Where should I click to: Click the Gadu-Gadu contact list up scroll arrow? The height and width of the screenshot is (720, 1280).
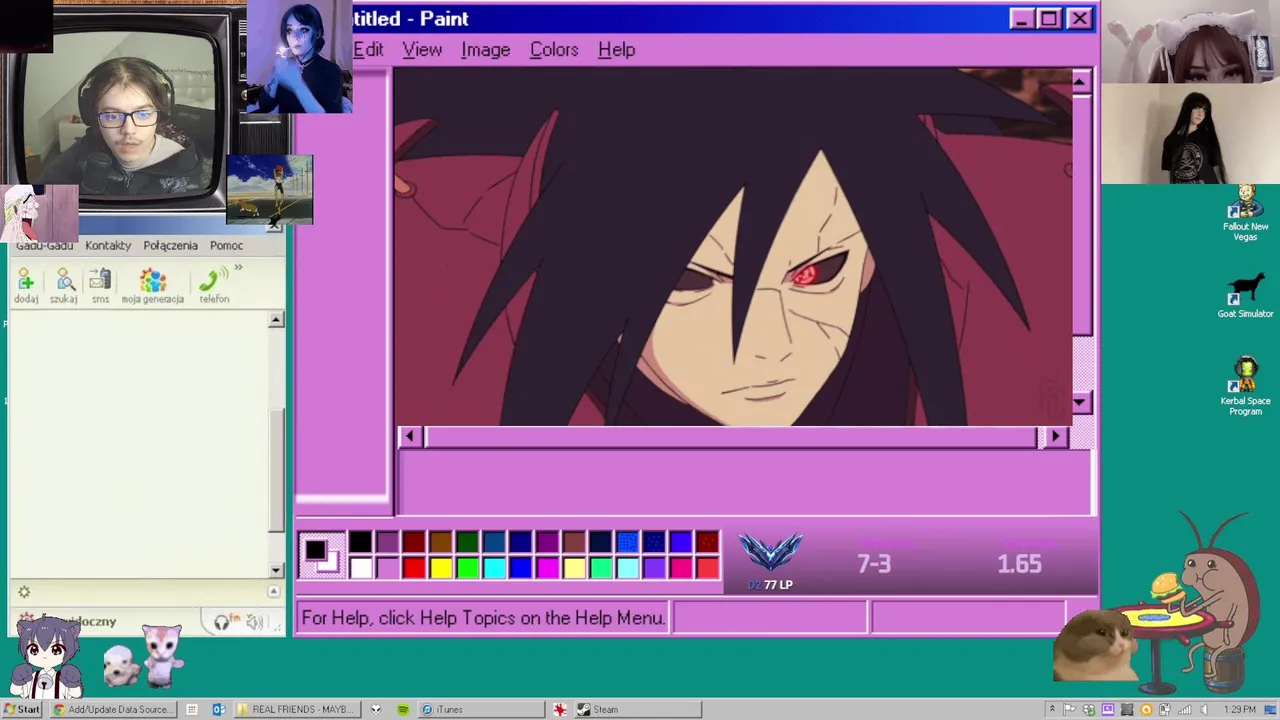276,320
